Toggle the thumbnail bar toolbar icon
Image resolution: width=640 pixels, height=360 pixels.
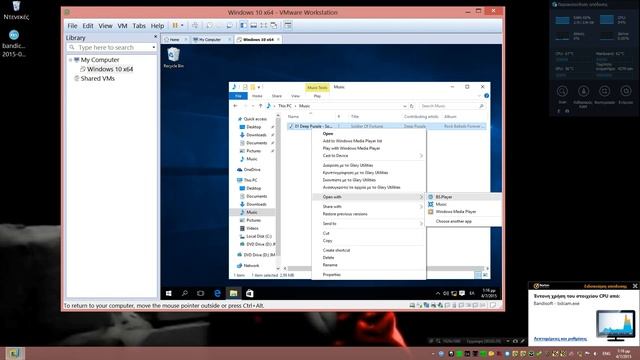pos(253,25)
